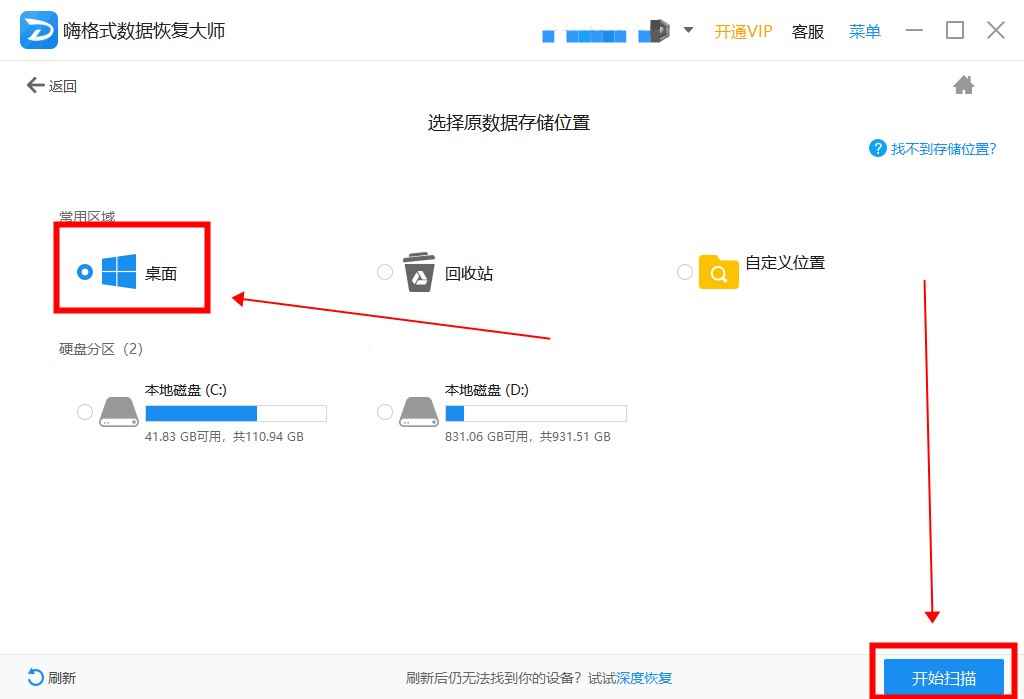Click the D drive usage bar
1024x699 pixels.
[x=535, y=413]
